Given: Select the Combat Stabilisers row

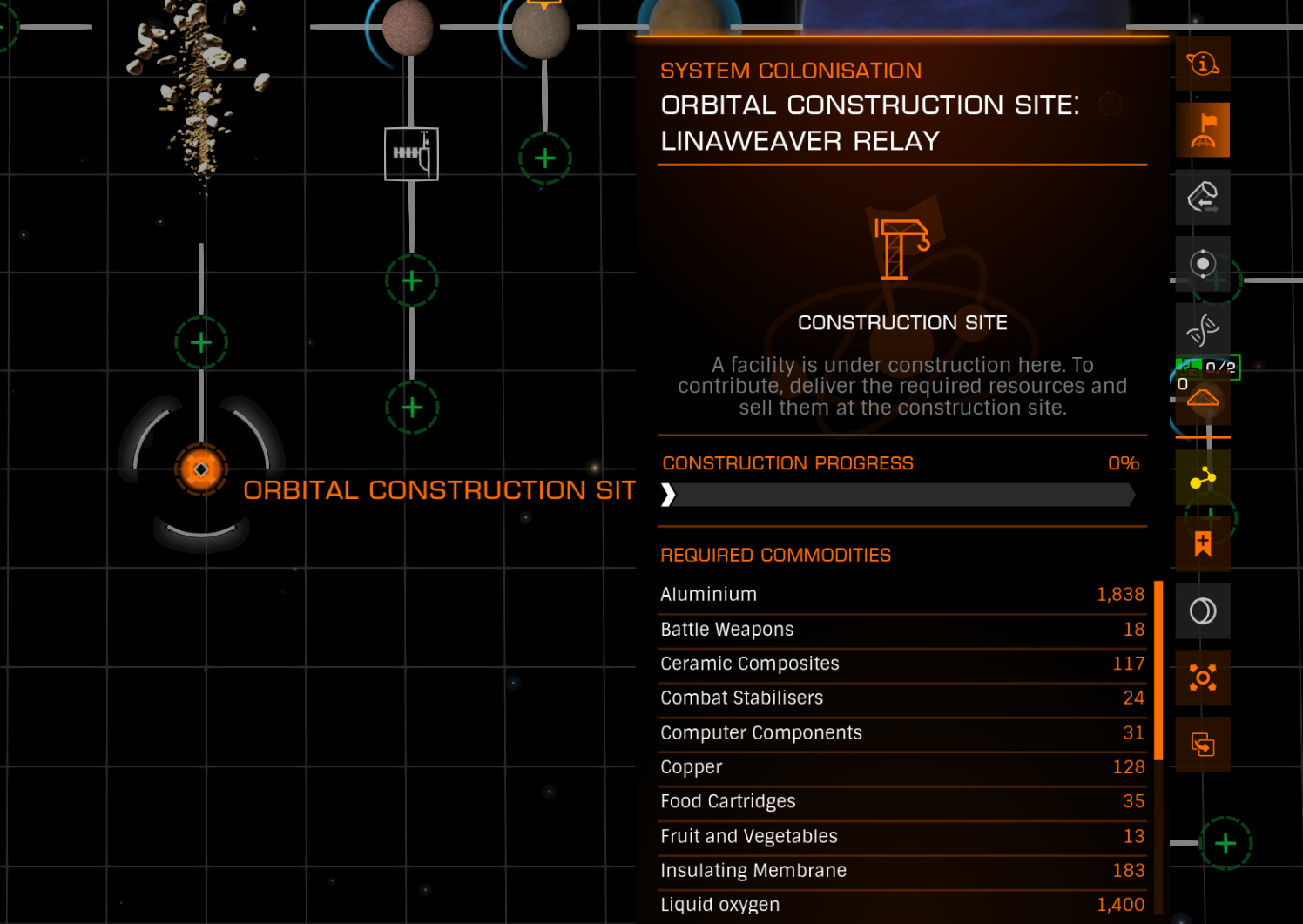Looking at the screenshot, I should (x=902, y=698).
